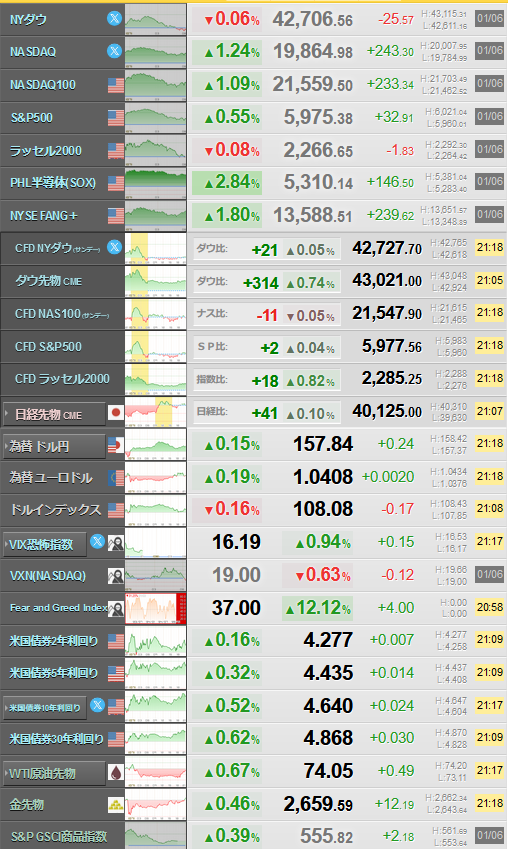509x849 pixels.
Task: Click the X share icon next to VIX恐怖指数
Action: (97, 541)
